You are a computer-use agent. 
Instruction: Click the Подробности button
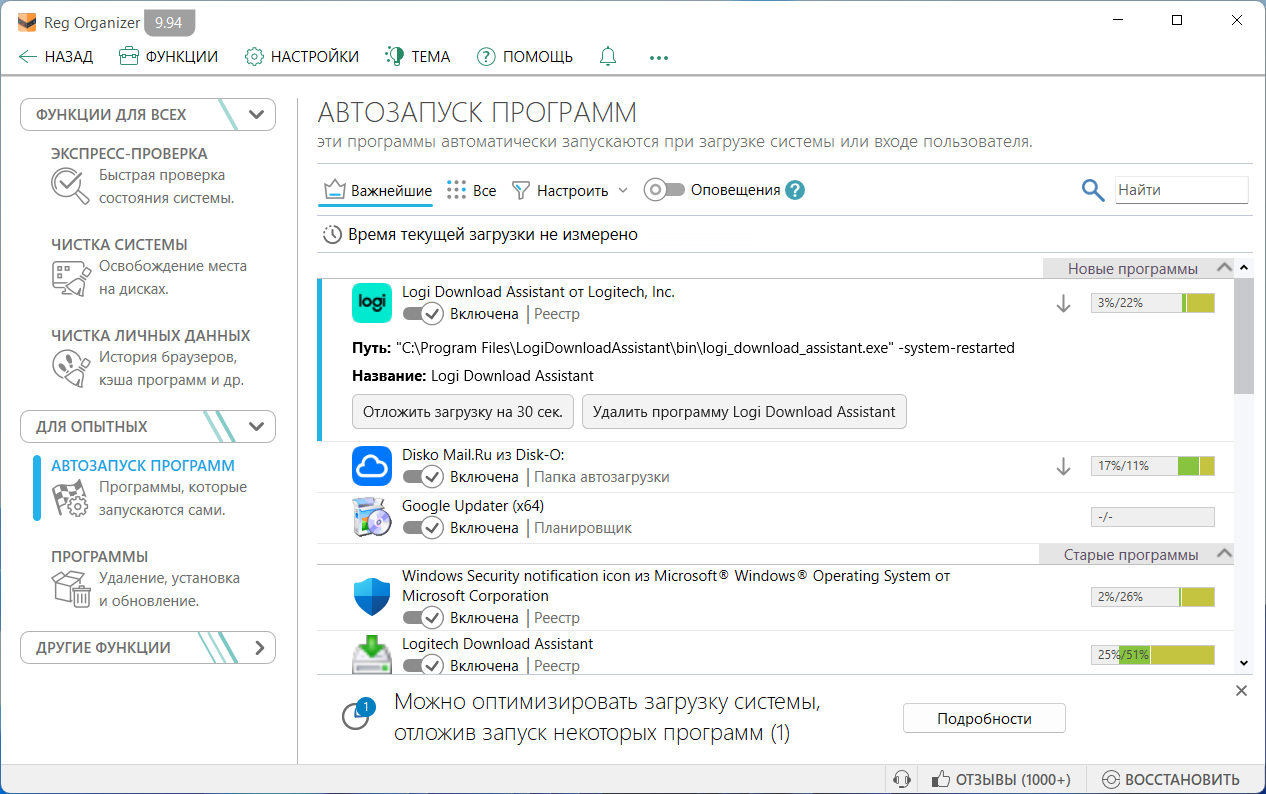984,718
